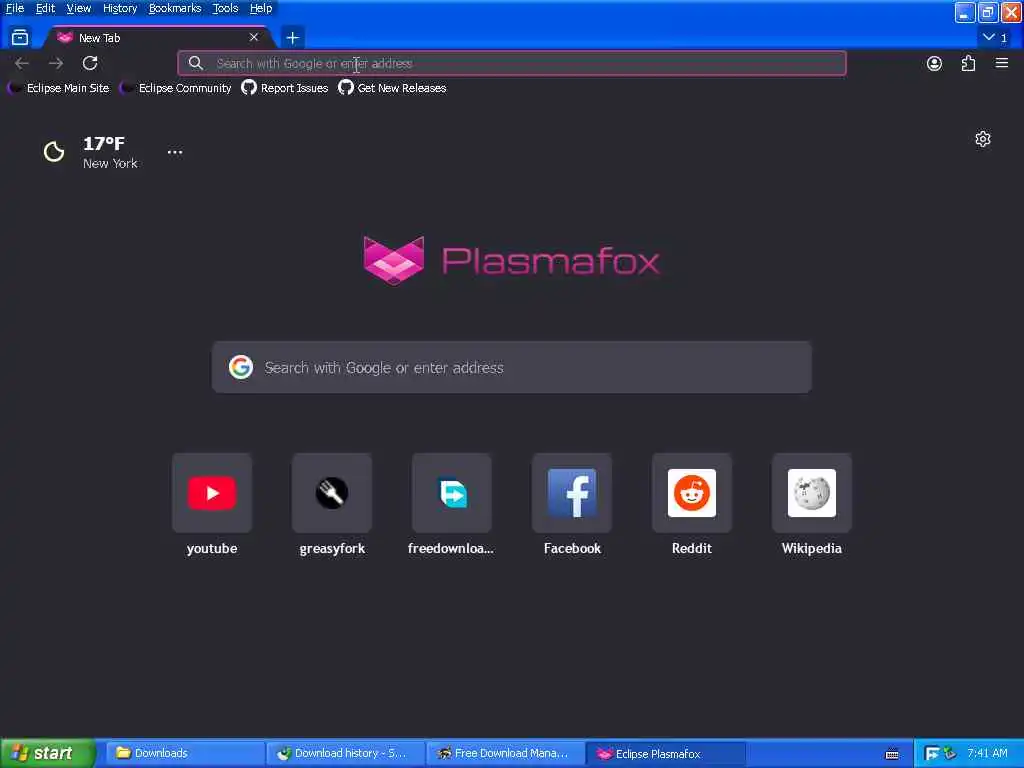Screen dimensions: 1024x768
Task: Open Eclipse Community bookmark
Action: 176,88
